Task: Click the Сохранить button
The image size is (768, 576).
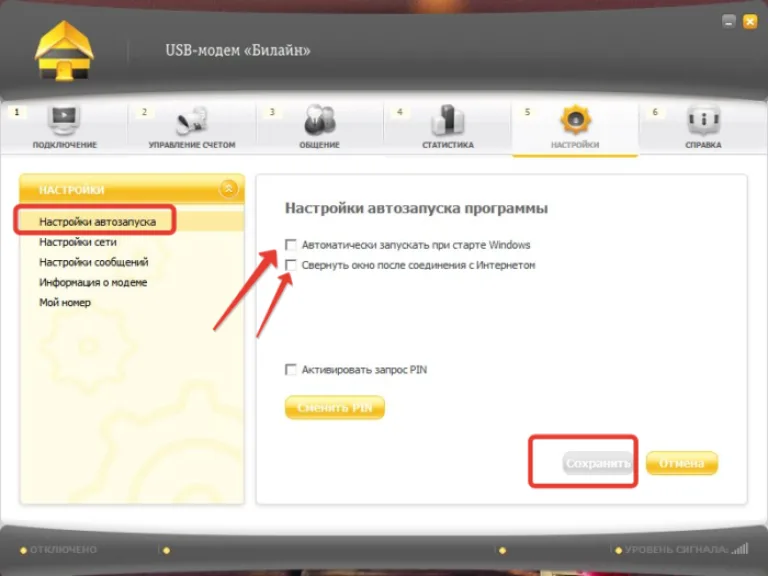Action: pos(598,463)
